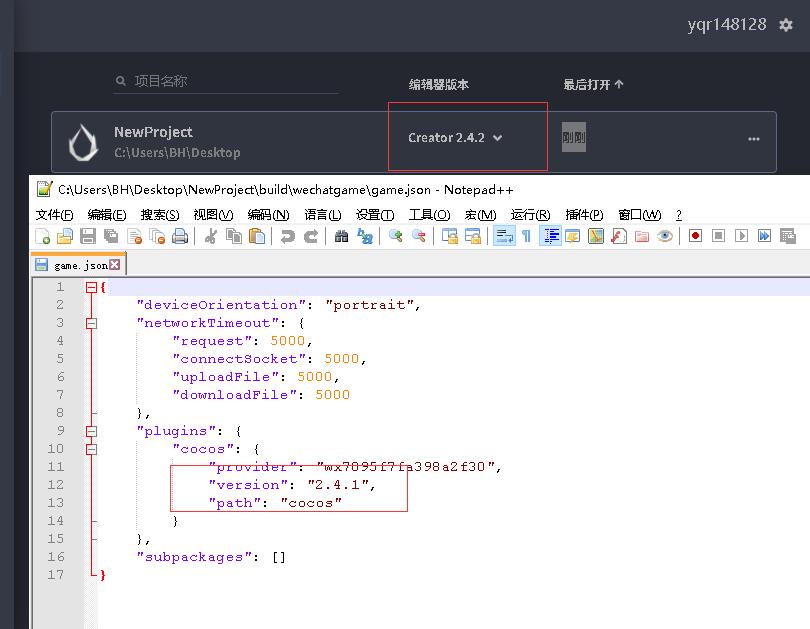Open the settings gear next to yqr148128
Viewport: 810px width, 629px height.
pyautogui.click(x=786, y=25)
